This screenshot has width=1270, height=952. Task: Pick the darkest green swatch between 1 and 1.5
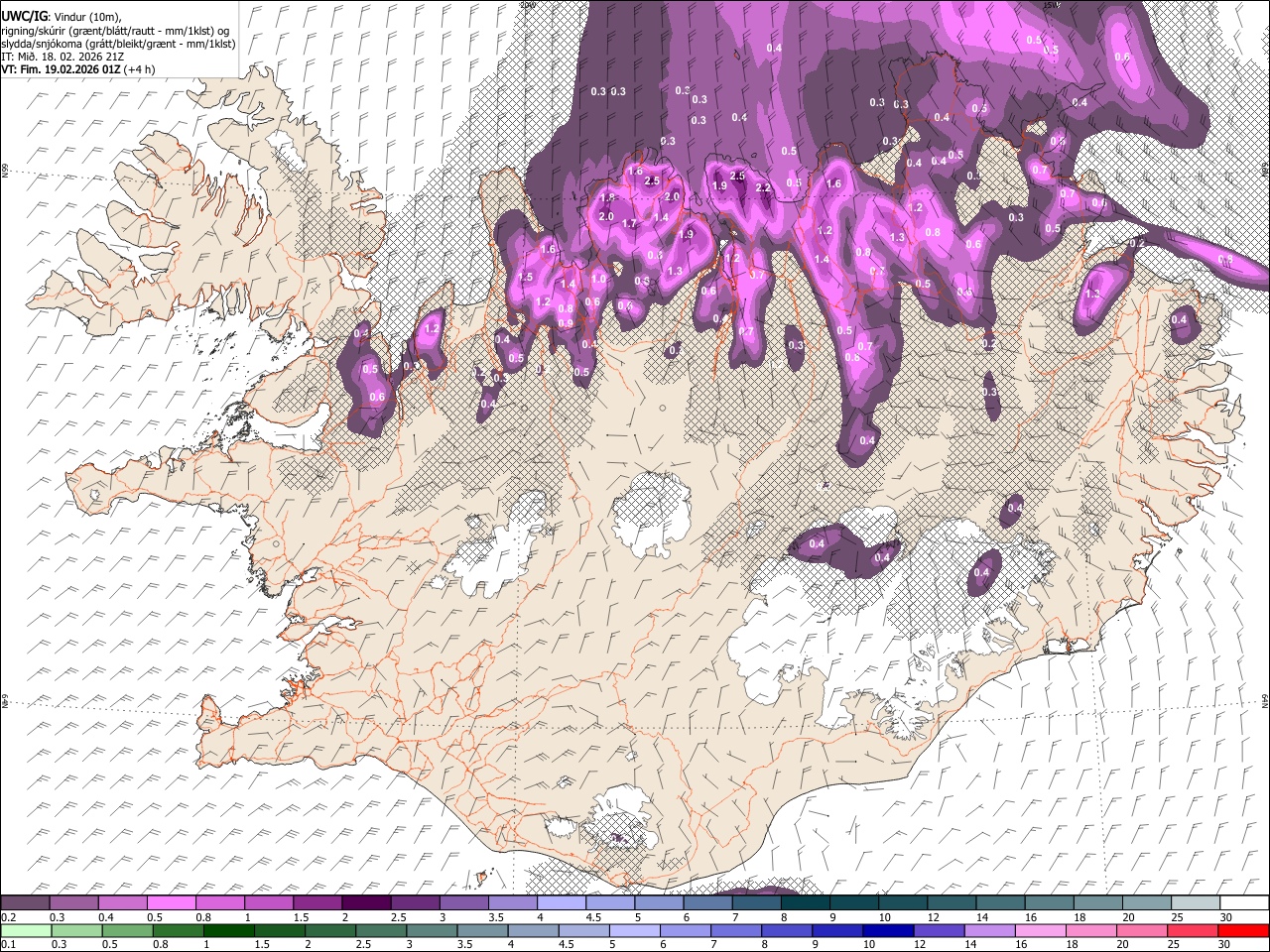[x=228, y=930]
